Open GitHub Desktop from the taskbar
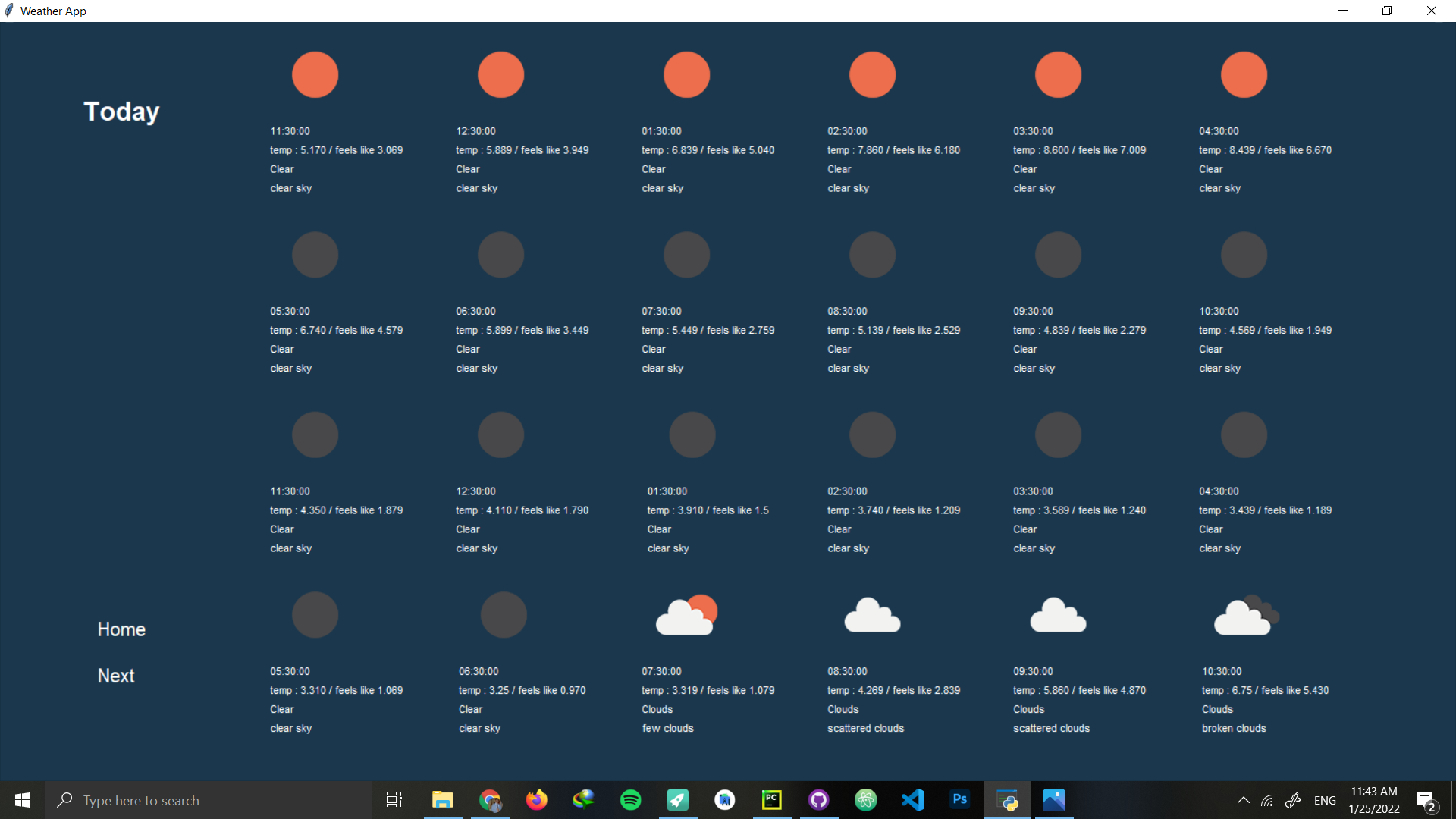This screenshot has width=1456, height=819. pyautogui.click(x=818, y=799)
